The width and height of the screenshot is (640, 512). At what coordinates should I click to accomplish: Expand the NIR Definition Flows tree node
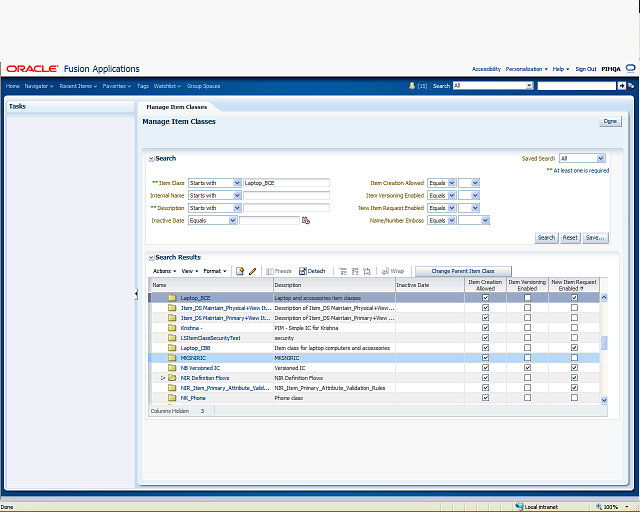(163, 378)
